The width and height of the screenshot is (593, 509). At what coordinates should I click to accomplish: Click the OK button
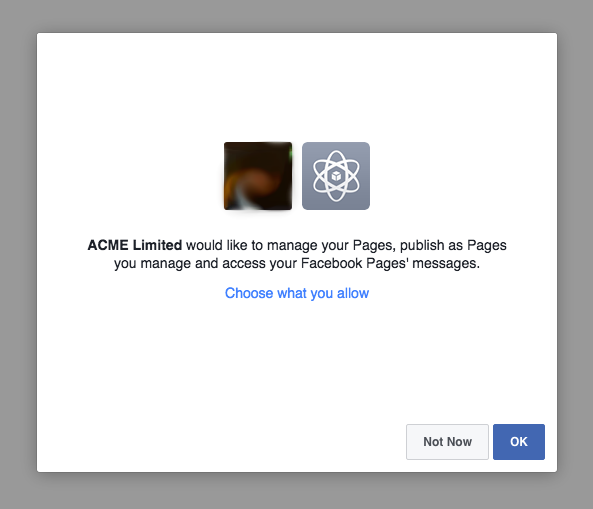[x=518, y=442]
